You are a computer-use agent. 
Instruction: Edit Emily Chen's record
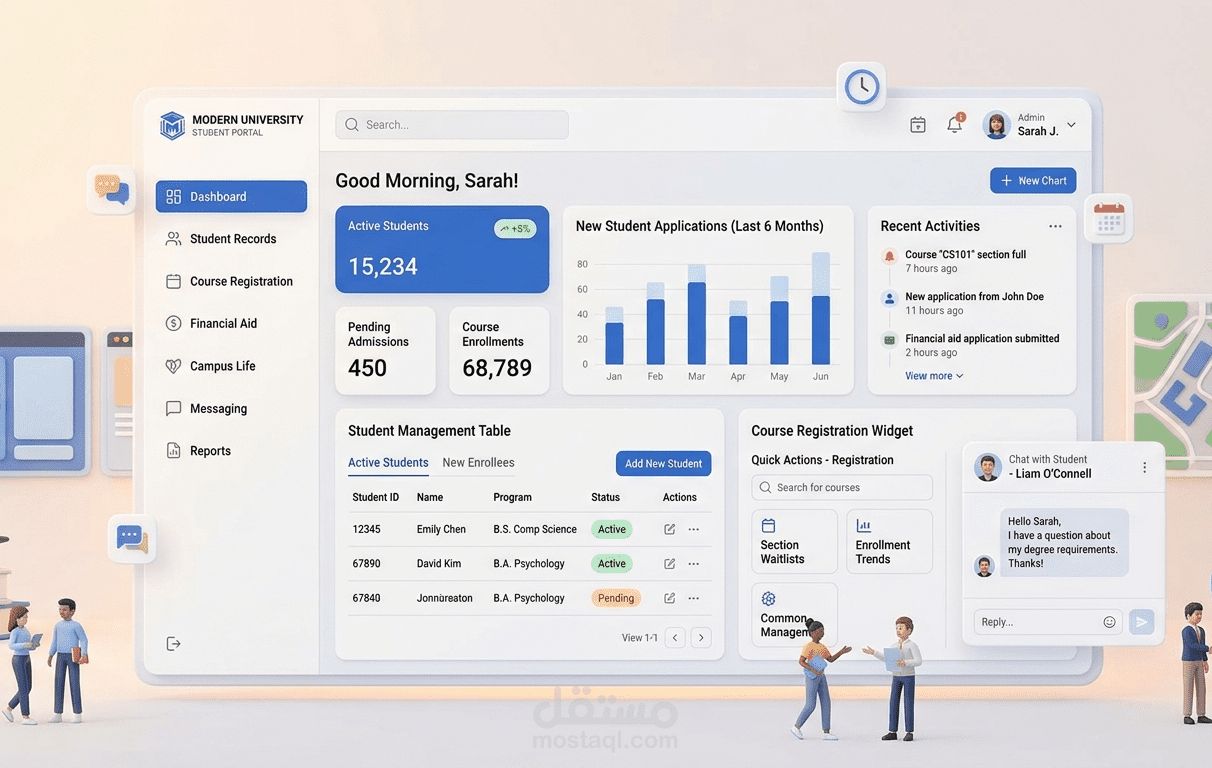670,530
